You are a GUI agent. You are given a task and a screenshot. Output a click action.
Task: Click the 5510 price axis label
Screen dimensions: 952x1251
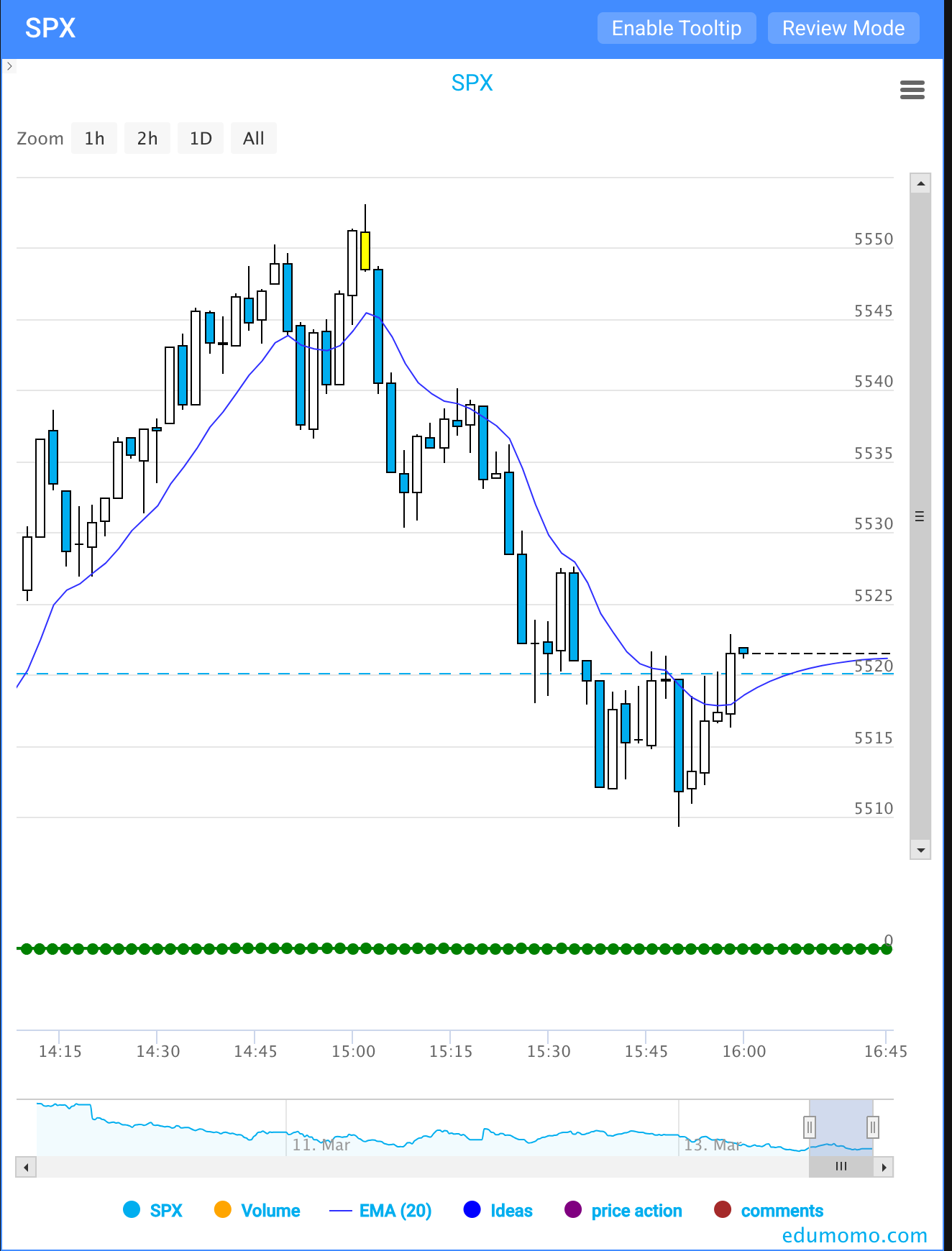point(874,808)
